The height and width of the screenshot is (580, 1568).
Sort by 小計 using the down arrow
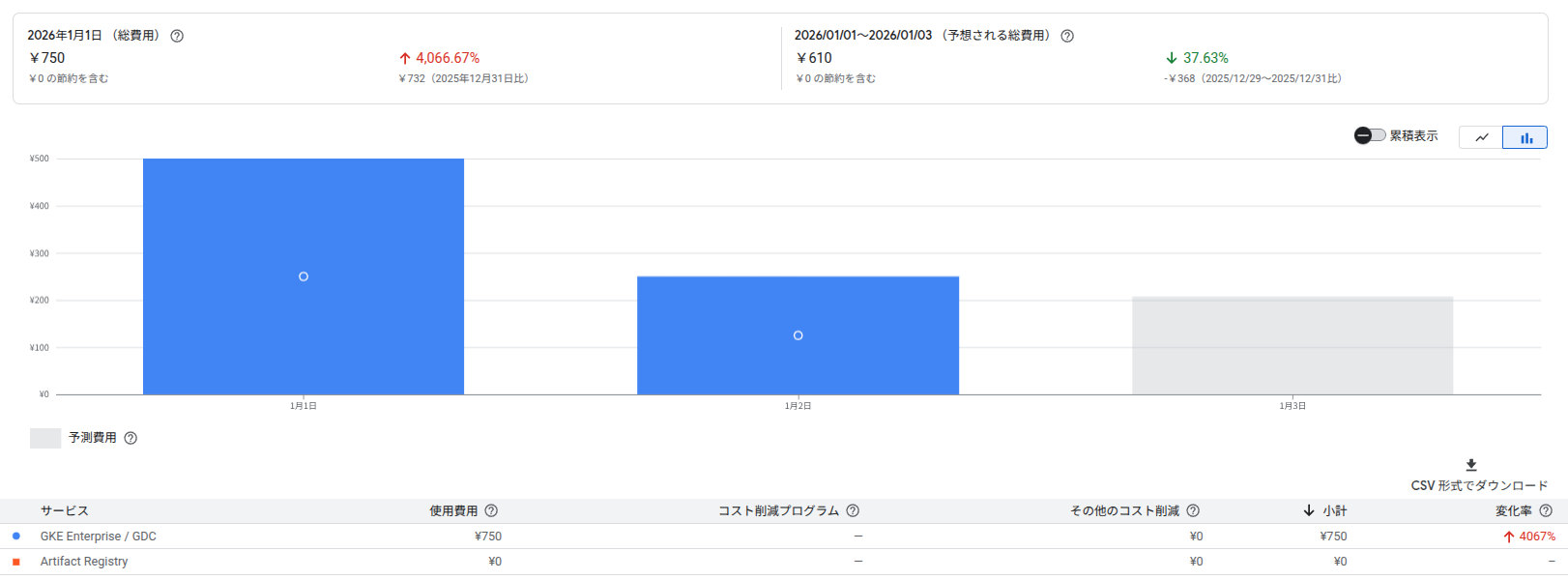click(x=1309, y=510)
